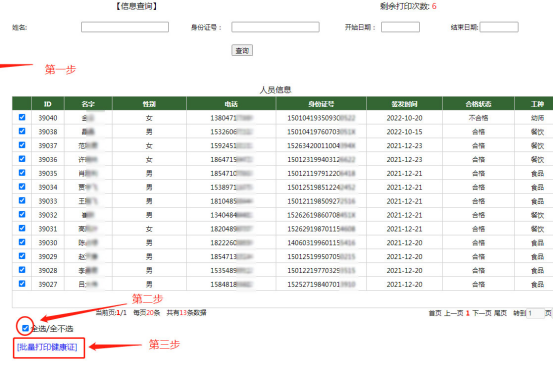Deselect the checkbox for row ID 39032
553x374 pixels.
pyautogui.click(x=22, y=214)
